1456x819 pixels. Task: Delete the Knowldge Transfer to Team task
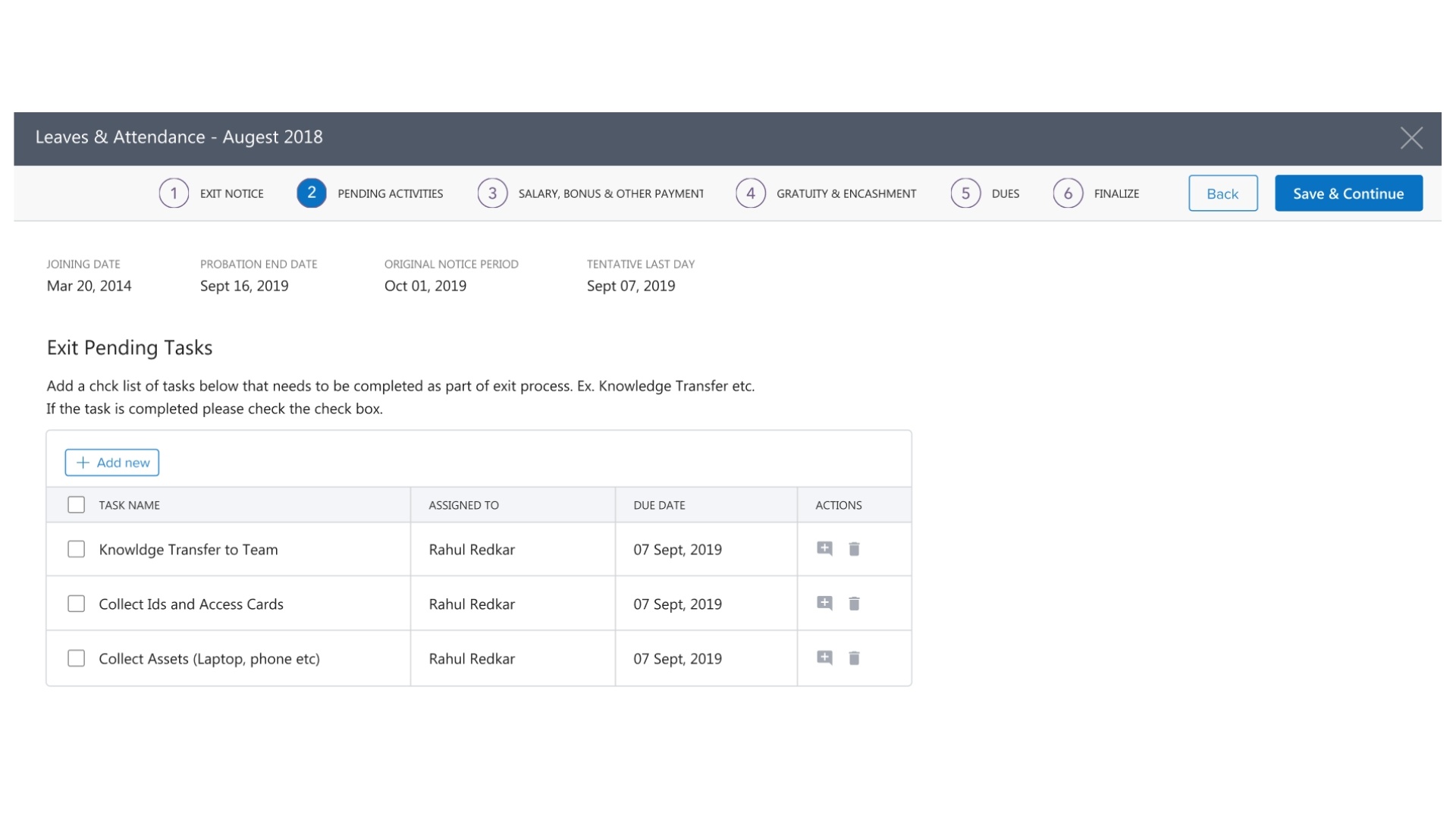854,548
